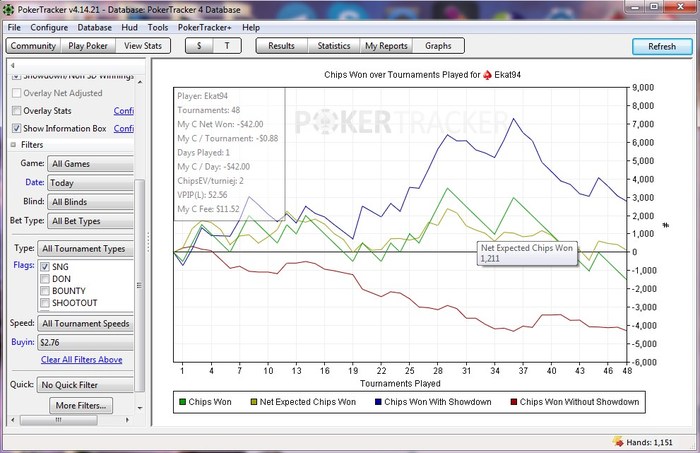
Task: Click the Date filter label link
Action: point(35,182)
